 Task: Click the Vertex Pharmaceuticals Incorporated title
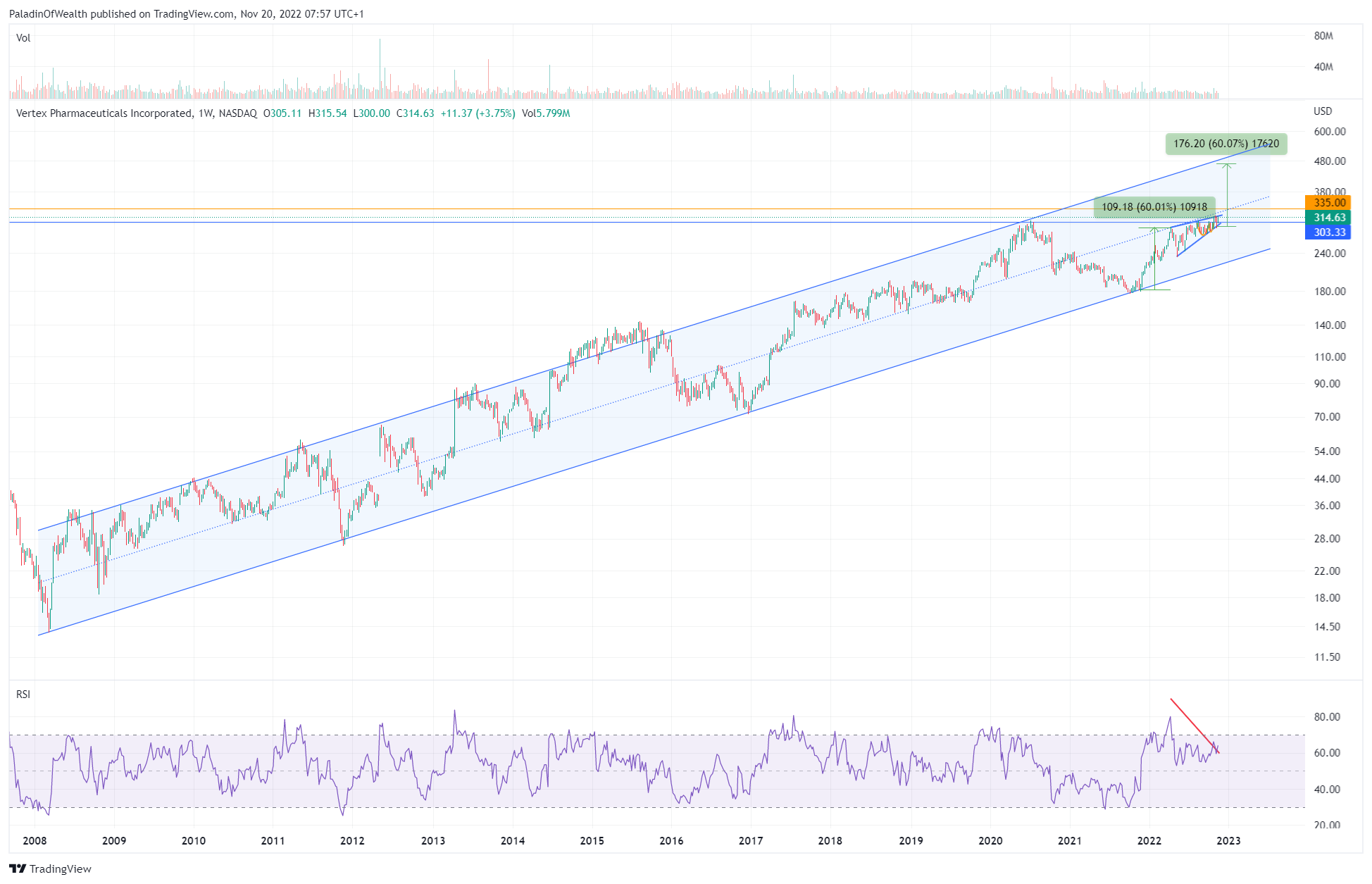point(104,113)
